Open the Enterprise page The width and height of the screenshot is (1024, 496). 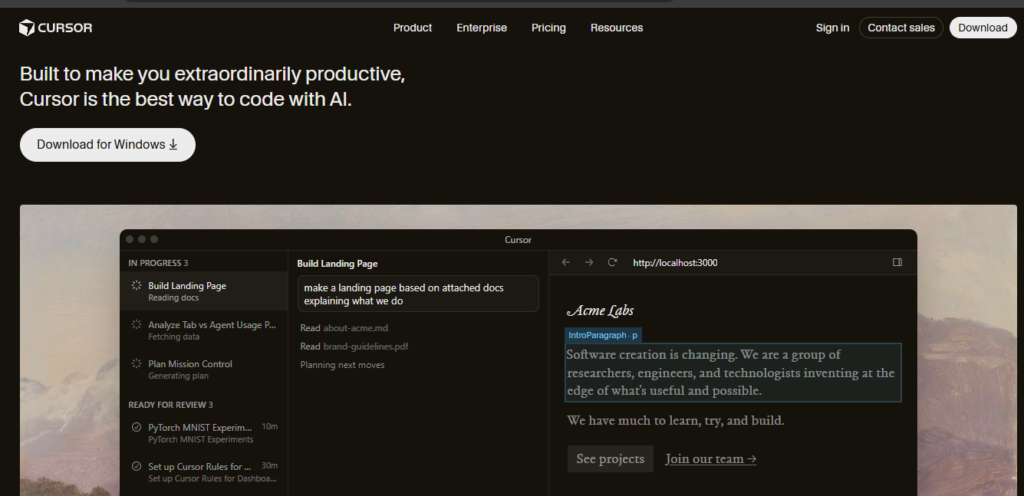click(x=481, y=27)
